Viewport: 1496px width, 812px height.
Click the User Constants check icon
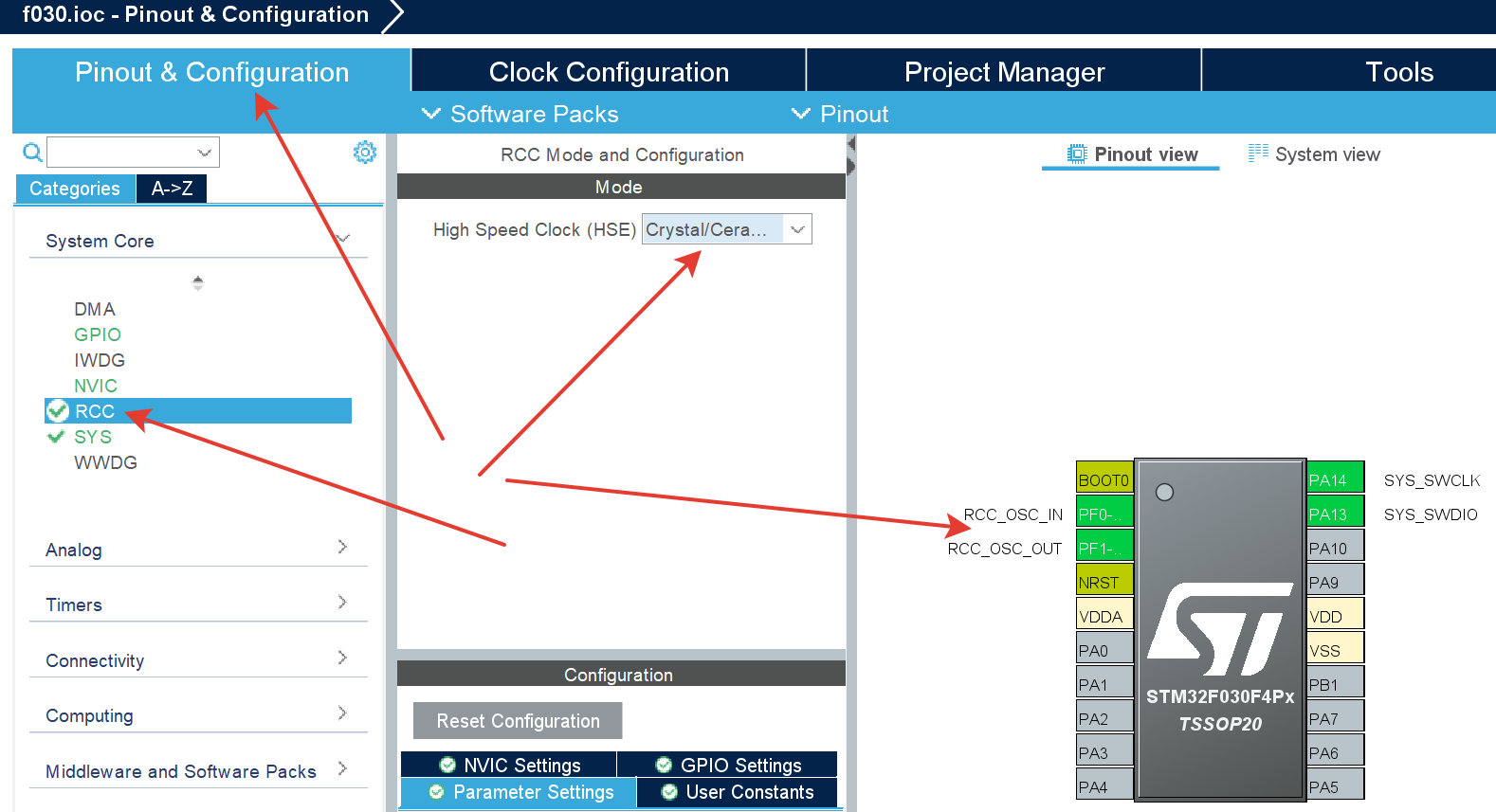pos(669,792)
